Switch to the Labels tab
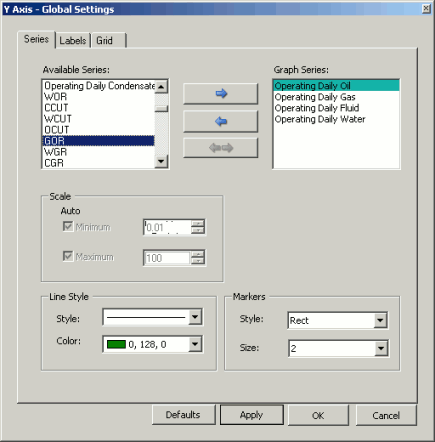This screenshot has width=435, height=442. (x=73, y=41)
